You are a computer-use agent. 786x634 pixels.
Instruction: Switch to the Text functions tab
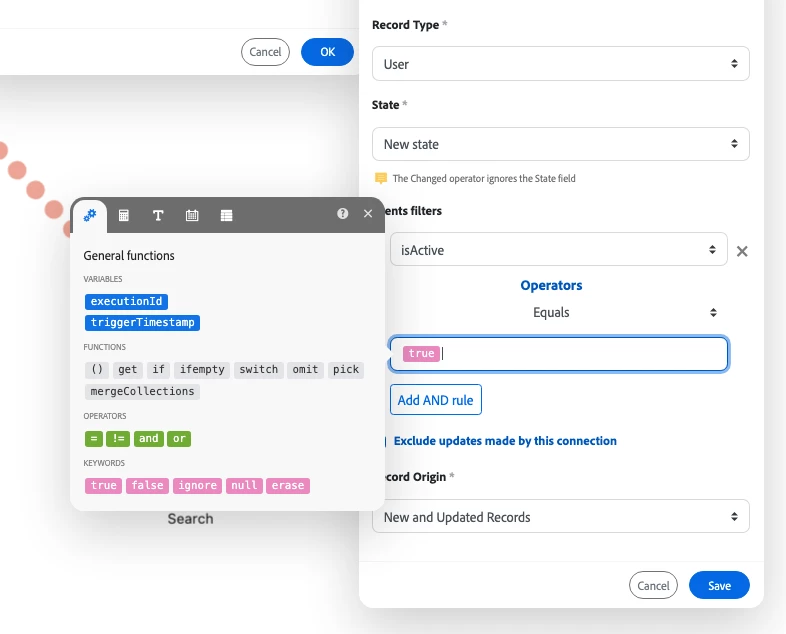(158, 216)
